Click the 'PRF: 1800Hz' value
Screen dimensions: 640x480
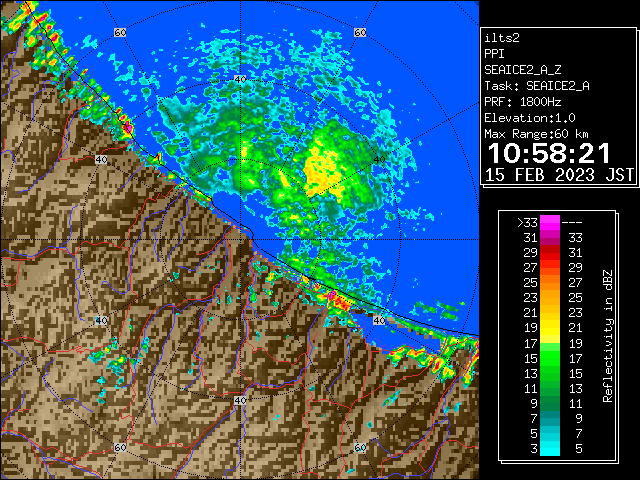523,102
